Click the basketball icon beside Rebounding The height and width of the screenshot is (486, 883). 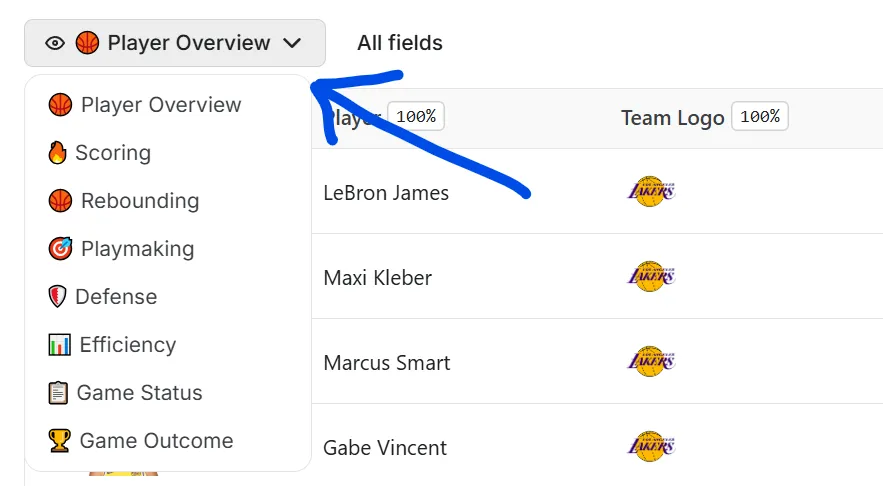[60, 201]
